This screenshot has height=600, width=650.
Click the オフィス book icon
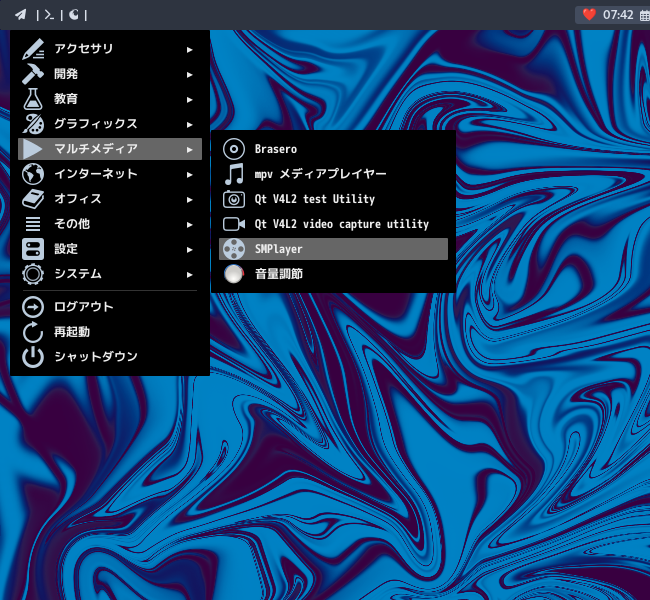click(x=33, y=199)
